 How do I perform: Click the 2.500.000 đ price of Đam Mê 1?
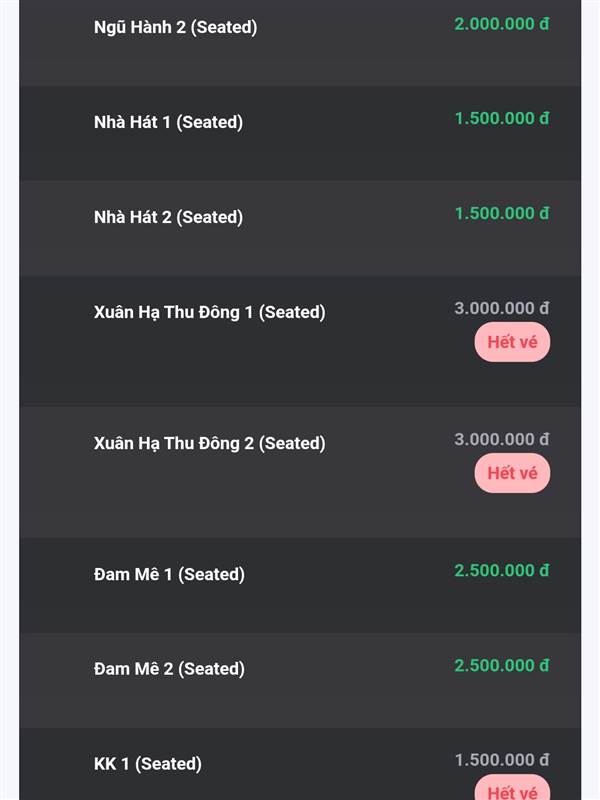click(502, 570)
